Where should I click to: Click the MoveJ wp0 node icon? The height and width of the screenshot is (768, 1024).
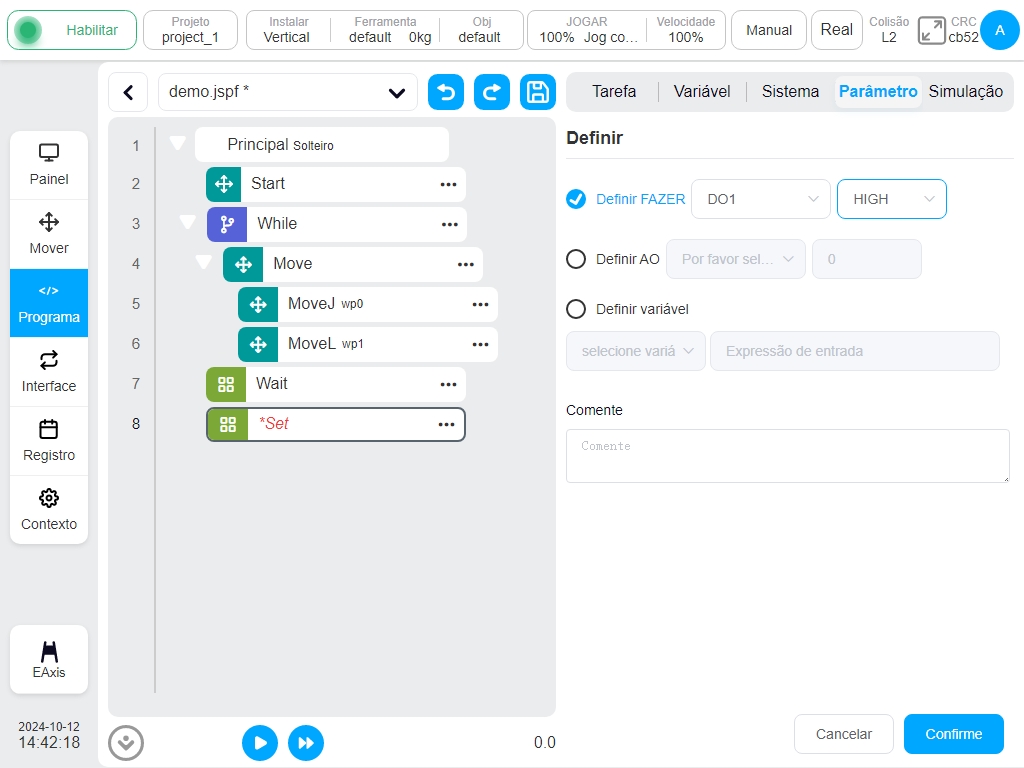pos(258,304)
